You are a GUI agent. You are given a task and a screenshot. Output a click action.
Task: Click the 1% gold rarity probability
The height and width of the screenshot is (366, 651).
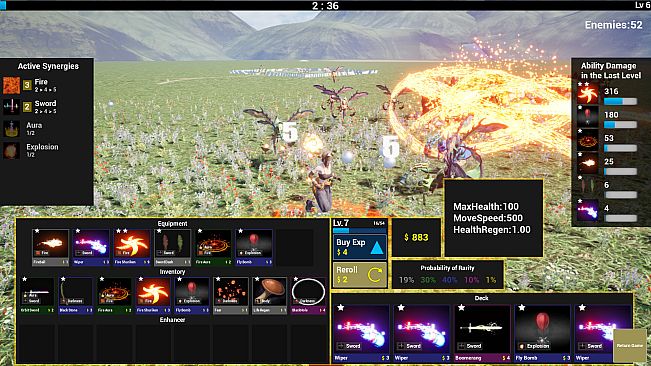(x=491, y=280)
